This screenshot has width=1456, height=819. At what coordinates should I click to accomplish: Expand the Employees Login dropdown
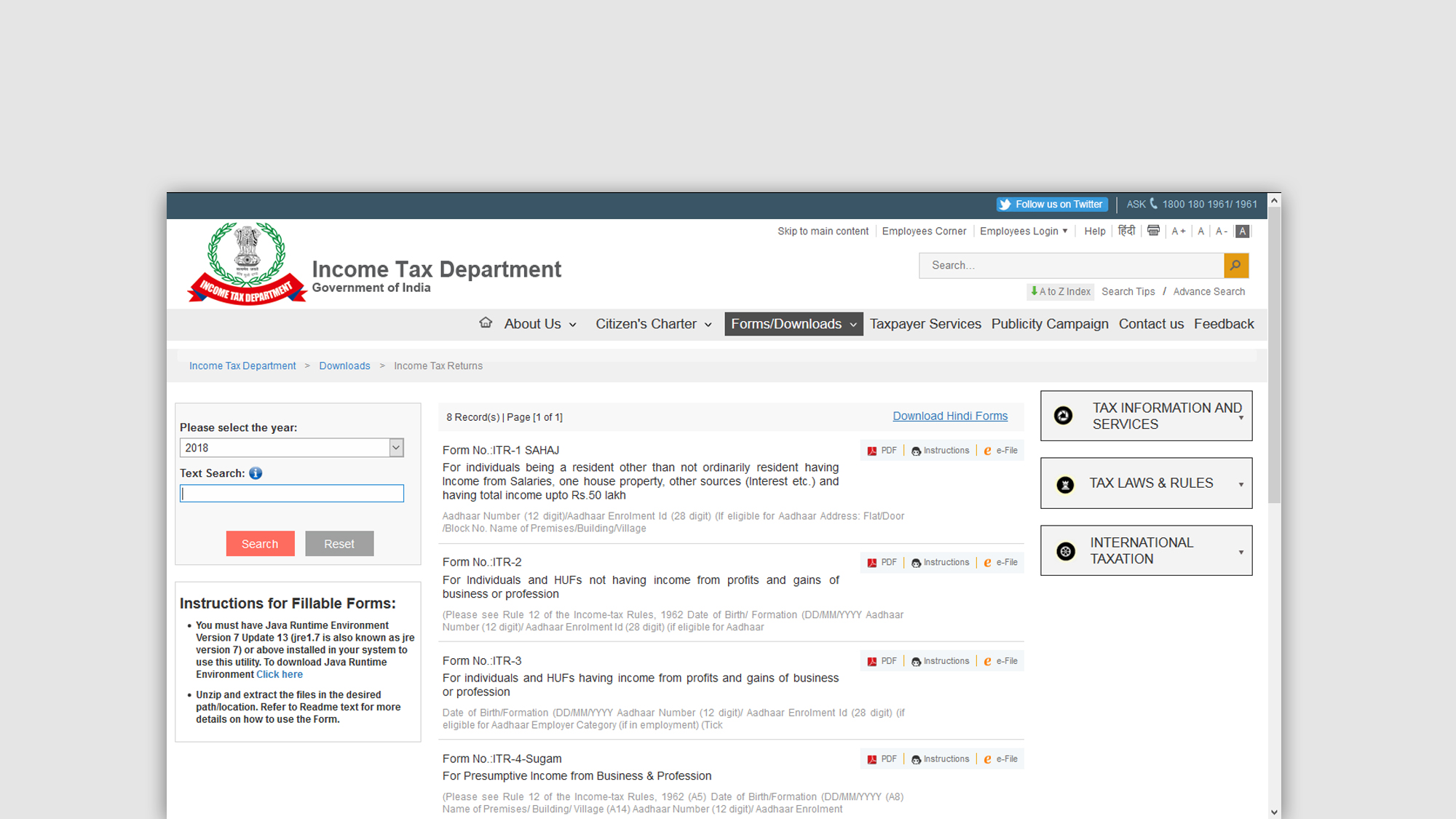tap(1024, 232)
